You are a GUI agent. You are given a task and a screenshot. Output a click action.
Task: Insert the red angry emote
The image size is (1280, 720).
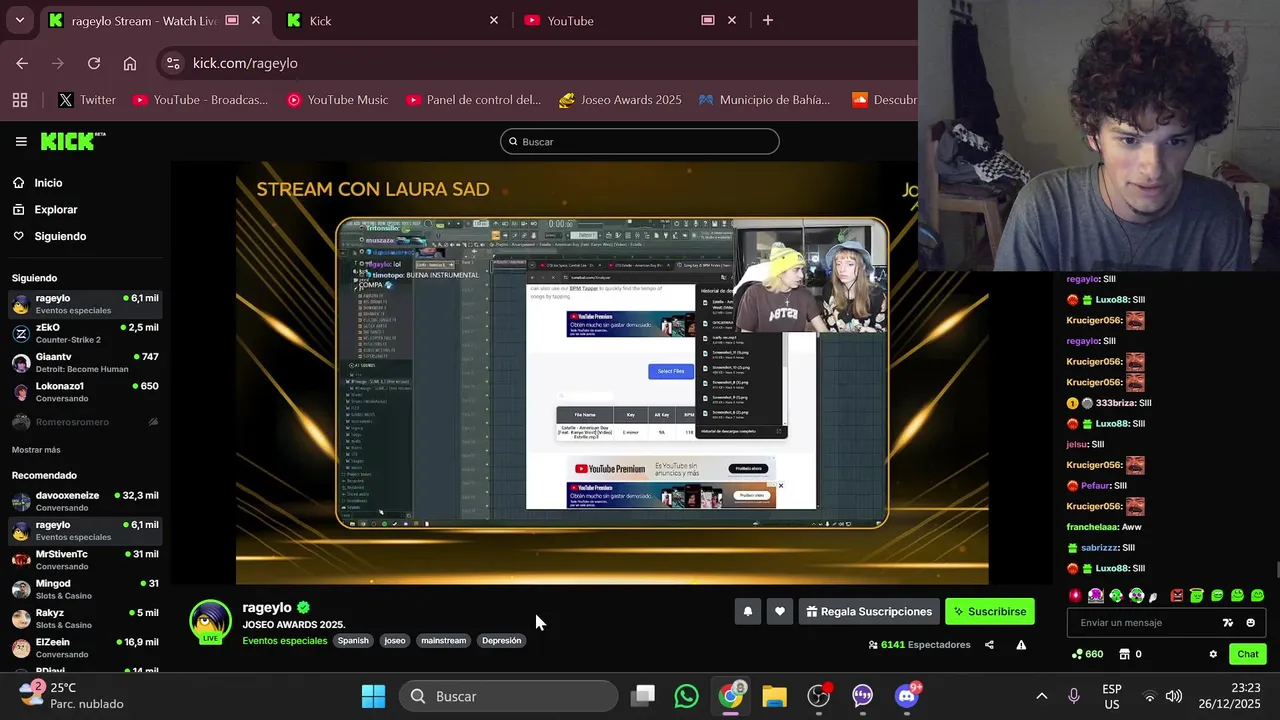[x=1176, y=596]
